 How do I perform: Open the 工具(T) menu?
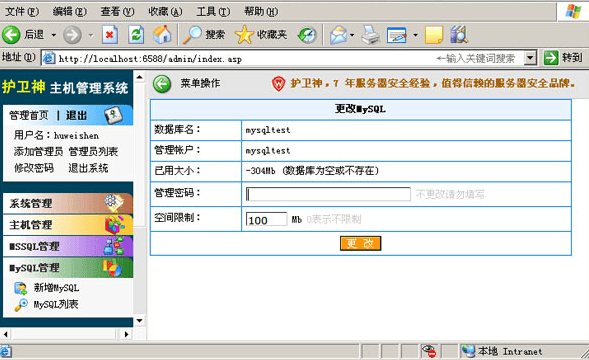pyautogui.click(x=213, y=12)
